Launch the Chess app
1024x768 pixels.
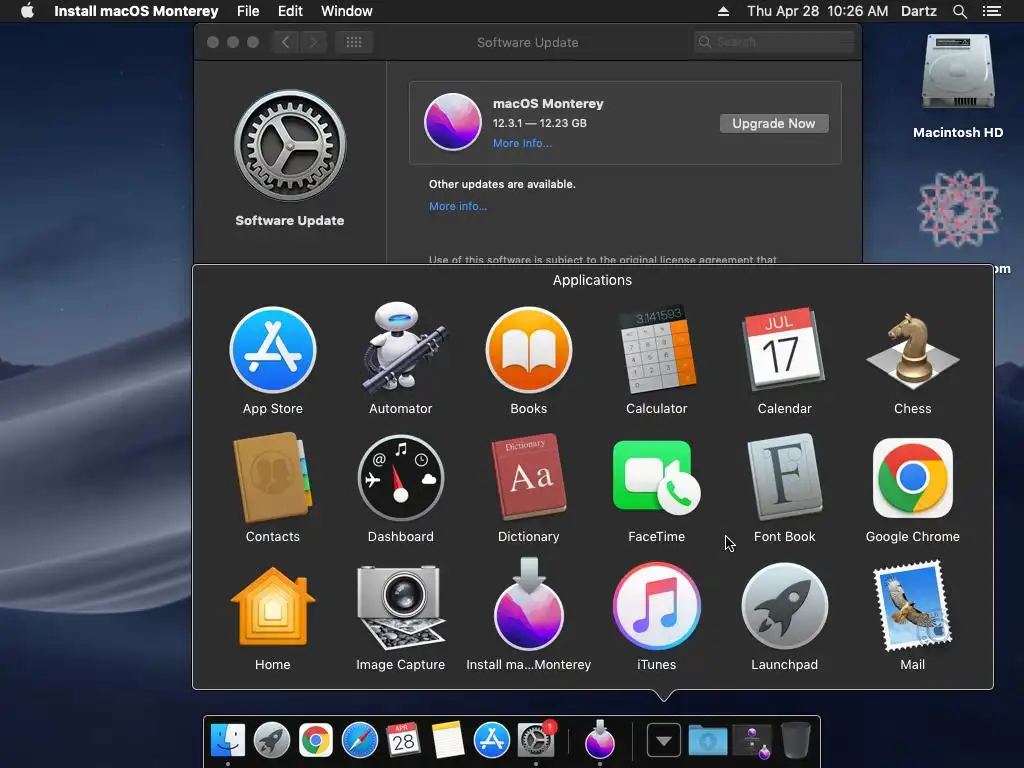point(912,351)
